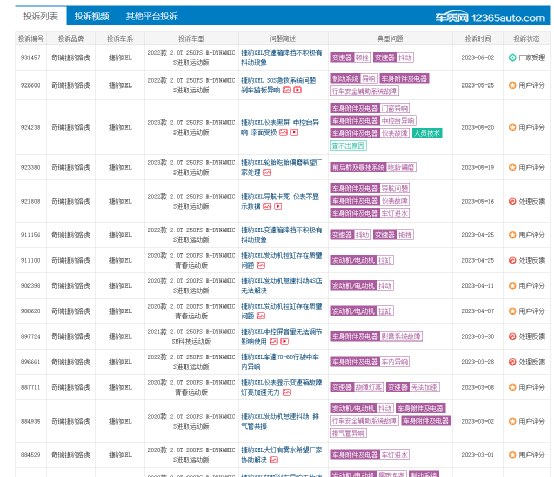Play video icon in complaint 924238 description
The height and width of the screenshot is (477, 554).
pos(294,132)
